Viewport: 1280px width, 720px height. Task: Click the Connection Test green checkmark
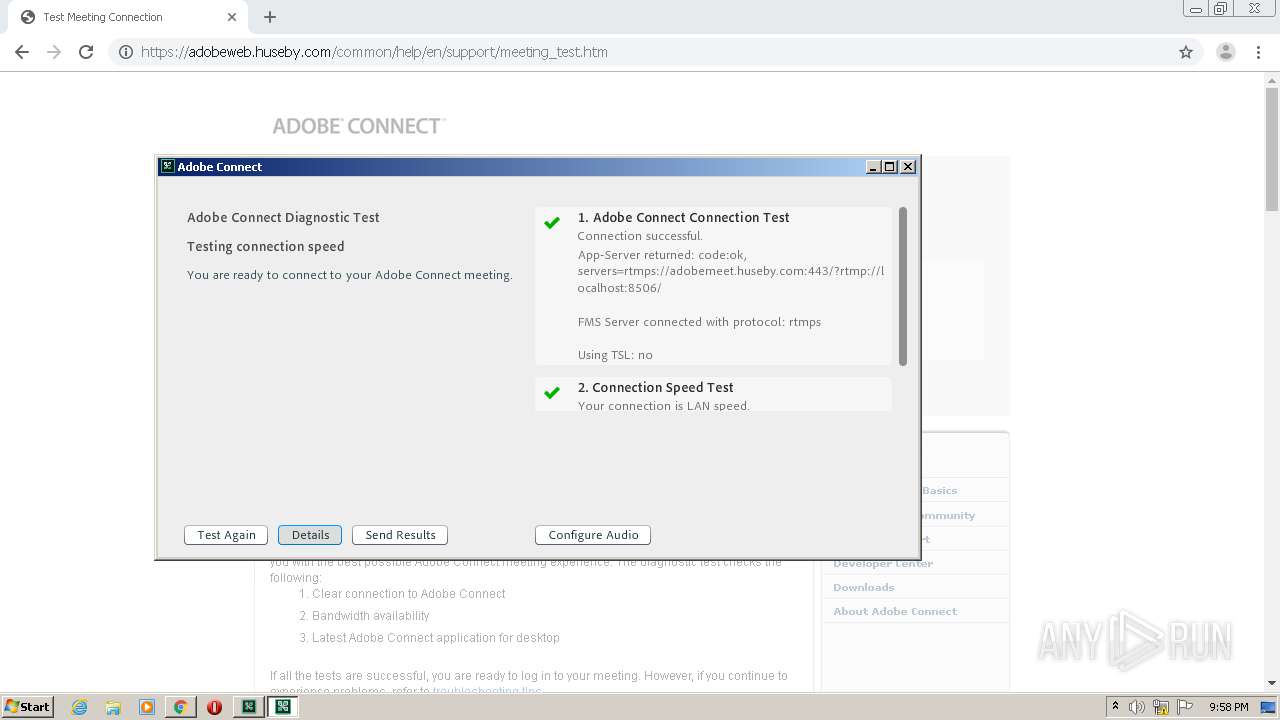click(552, 223)
